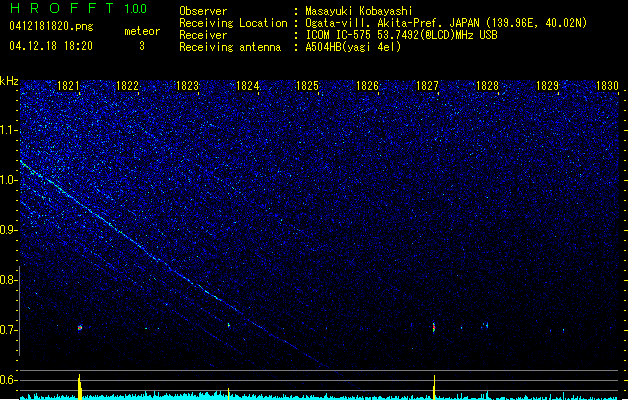Click the bright meteor echo near 1827
The image size is (629, 400).
pos(434,327)
